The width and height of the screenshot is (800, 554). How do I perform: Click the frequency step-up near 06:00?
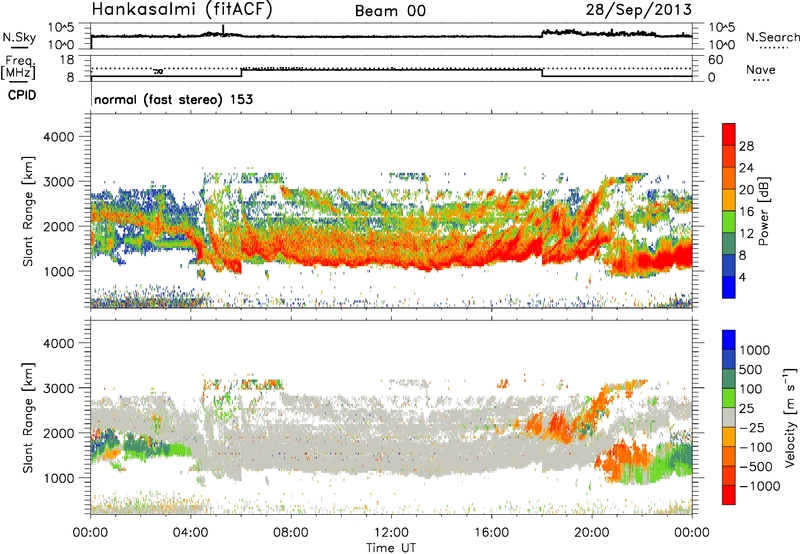pos(241,72)
